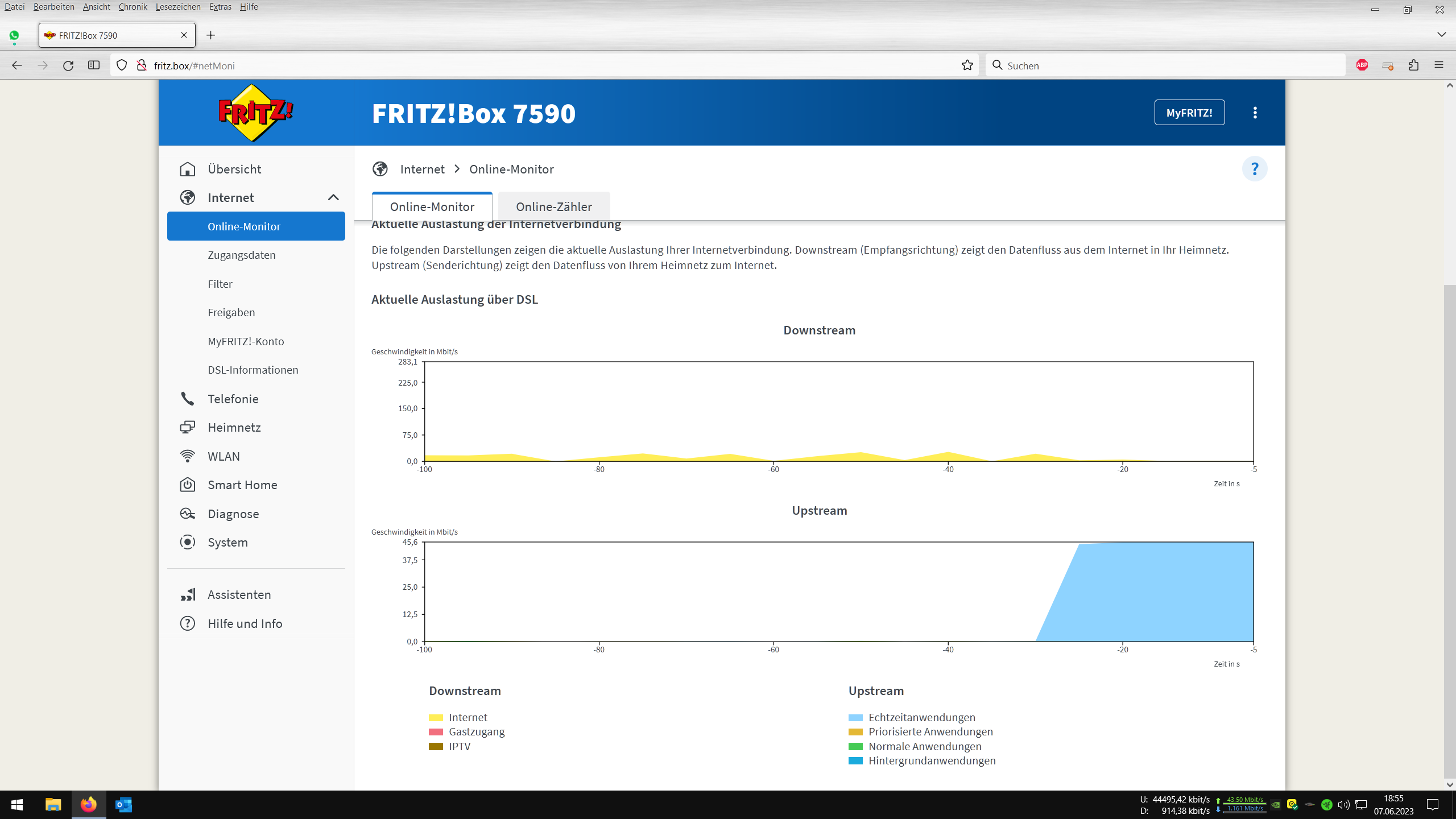Open Smart Home power icon

[x=187, y=485]
